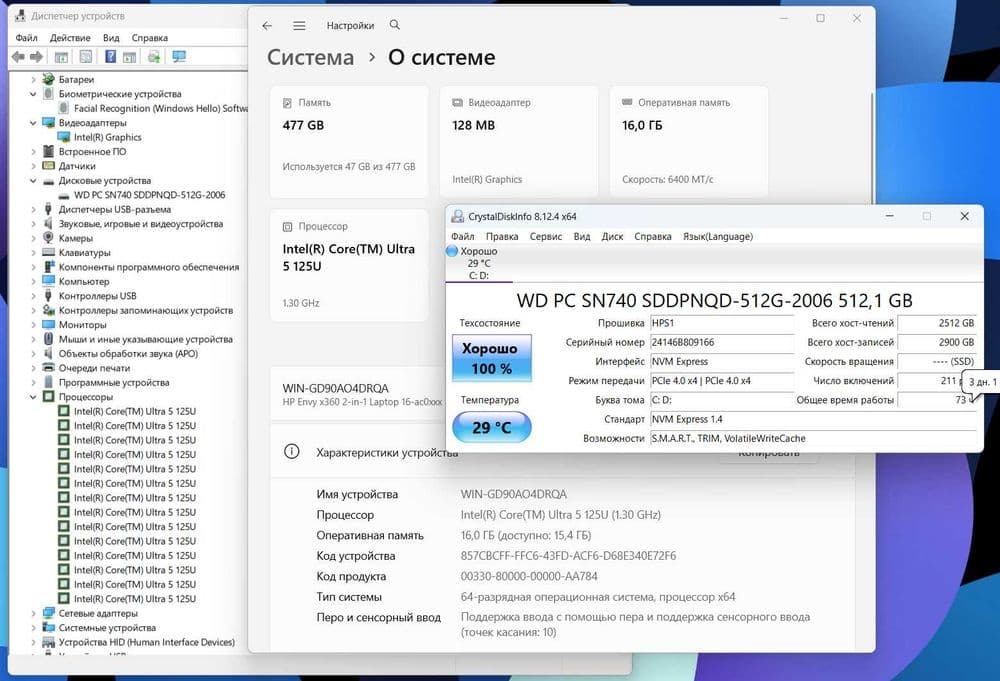Viewport: 1000px width, 681px height.
Task: Click Стандарт field NVM Express 1.4
Action: pos(812,420)
